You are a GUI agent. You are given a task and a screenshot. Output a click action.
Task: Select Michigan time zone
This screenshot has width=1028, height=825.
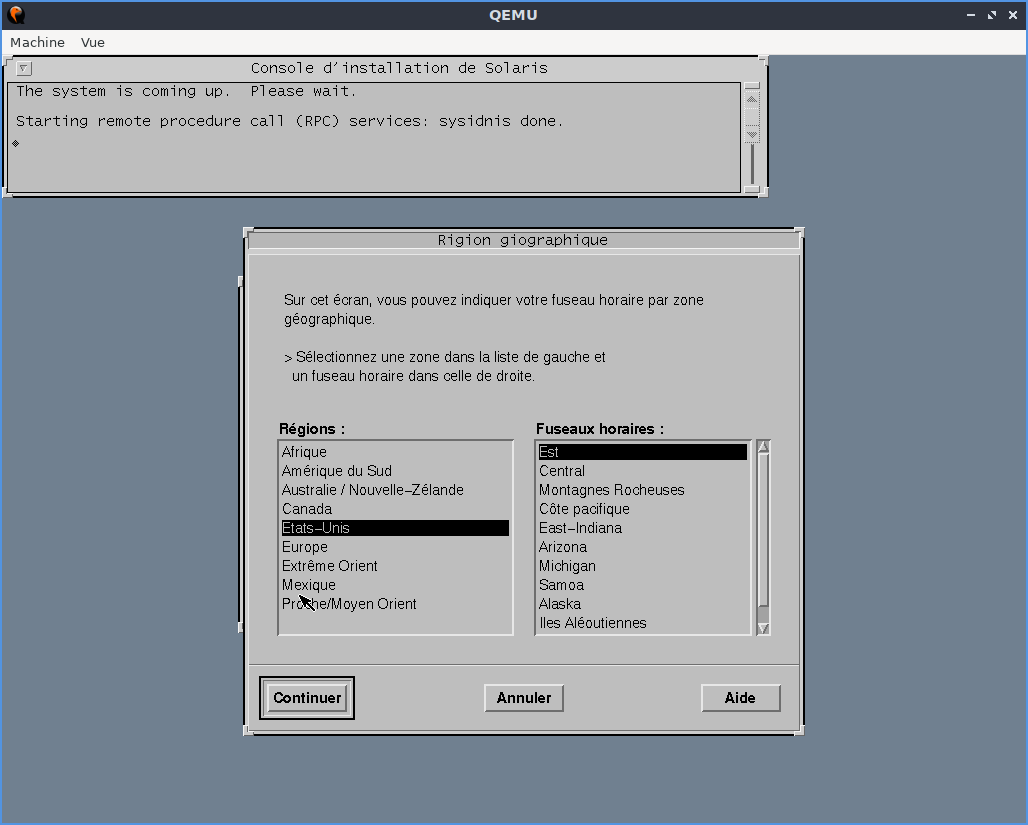click(x=642, y=566)
